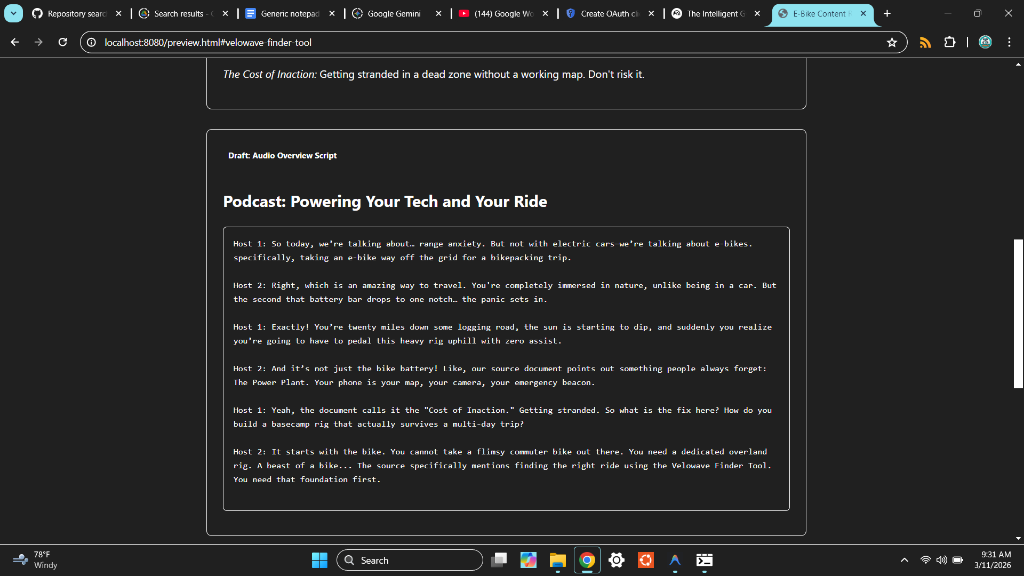This screenshot has height=576, width=1024.
Task: Click the Windows Start button
Action: [319, 560]
